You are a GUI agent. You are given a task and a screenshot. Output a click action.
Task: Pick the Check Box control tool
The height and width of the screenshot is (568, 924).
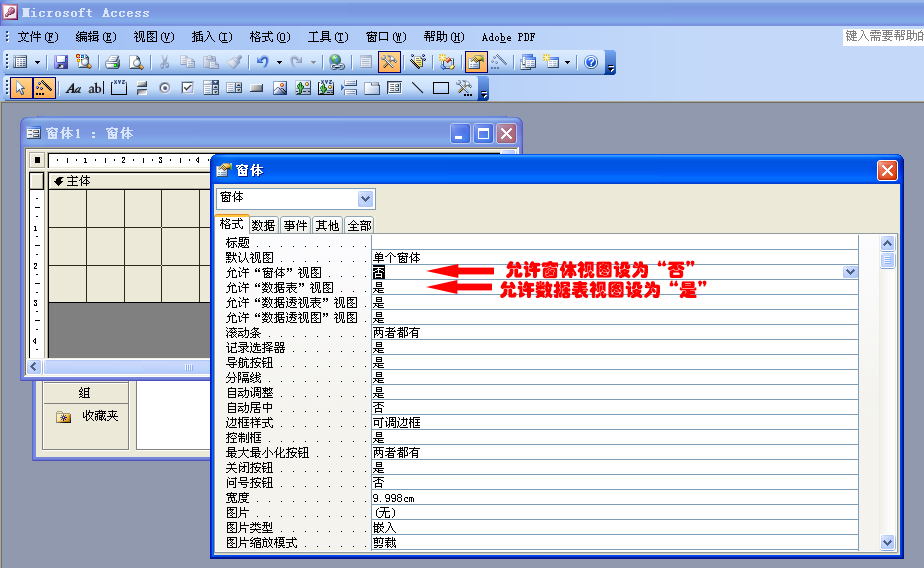188,88
